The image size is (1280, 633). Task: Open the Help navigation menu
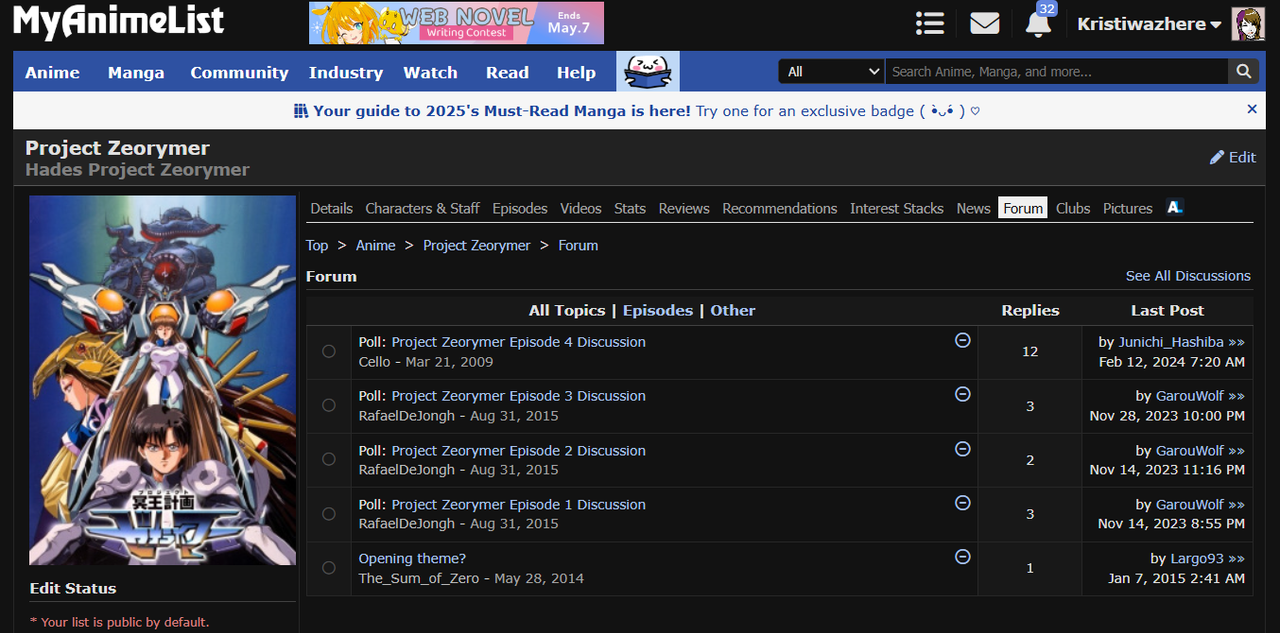pyautogui.click(x=576, y=72)
